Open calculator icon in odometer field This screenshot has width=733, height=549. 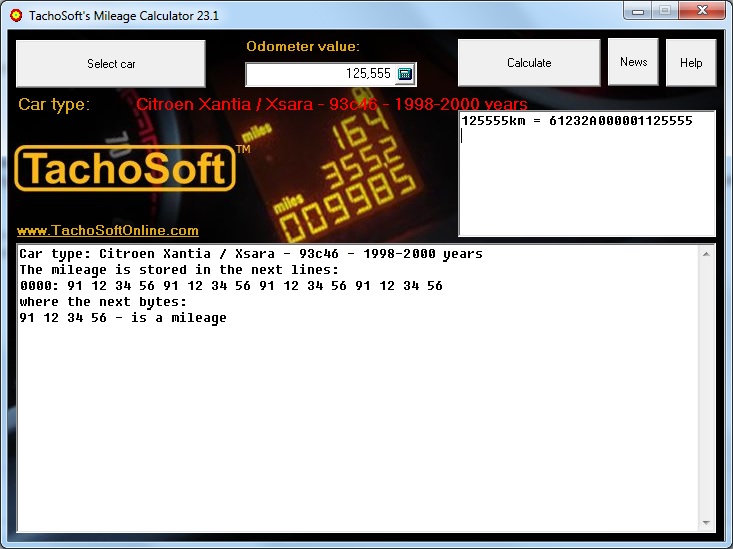coord(404,74)
